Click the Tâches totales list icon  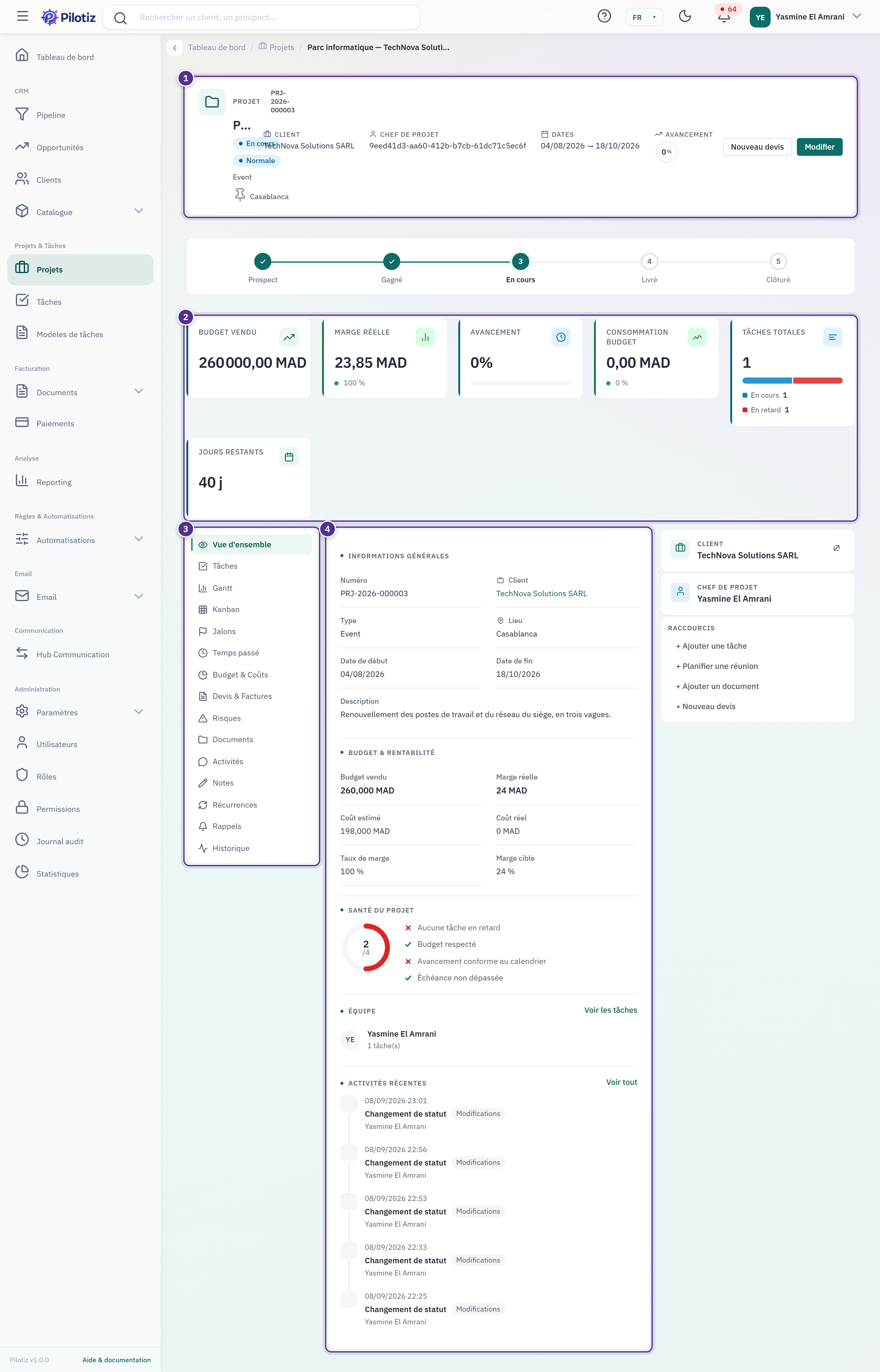833,337
